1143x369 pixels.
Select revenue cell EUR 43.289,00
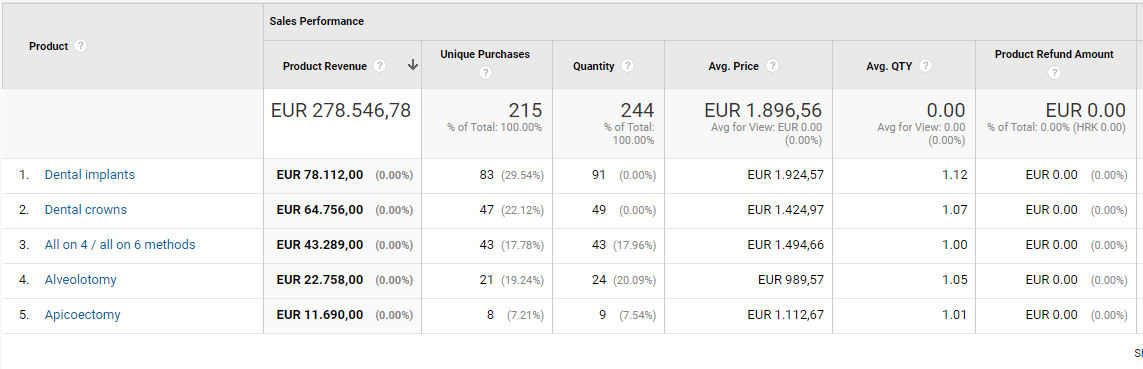pos(320,245)
